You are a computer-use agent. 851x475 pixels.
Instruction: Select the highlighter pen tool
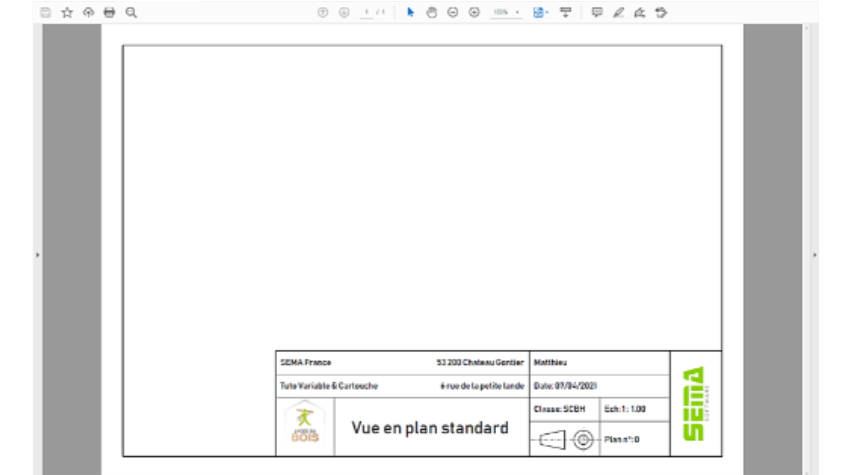coord(618,12)
